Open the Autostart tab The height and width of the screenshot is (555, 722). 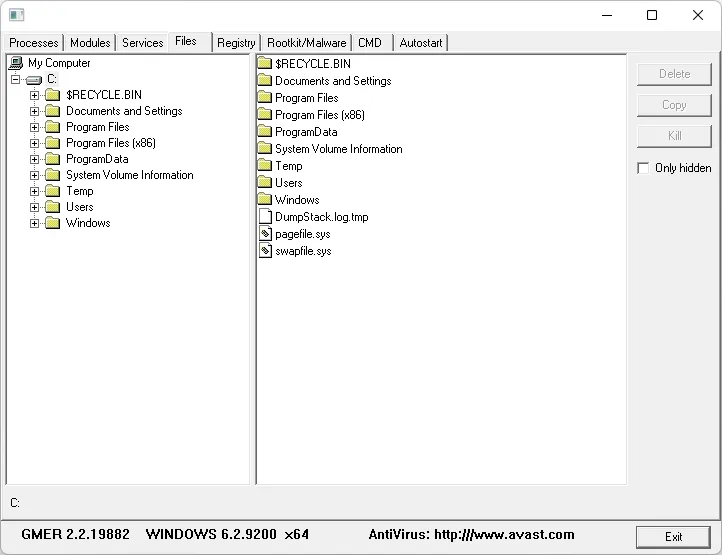pos(421,43)
